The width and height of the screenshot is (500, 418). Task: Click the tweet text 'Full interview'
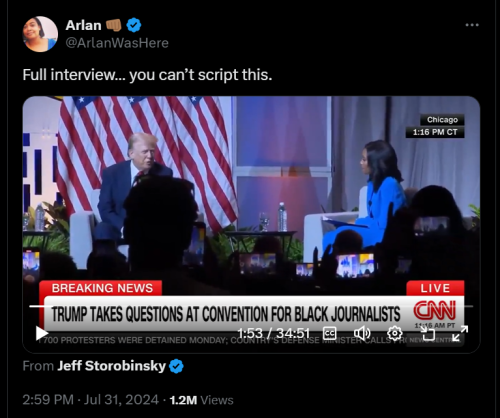coord(68,75)
